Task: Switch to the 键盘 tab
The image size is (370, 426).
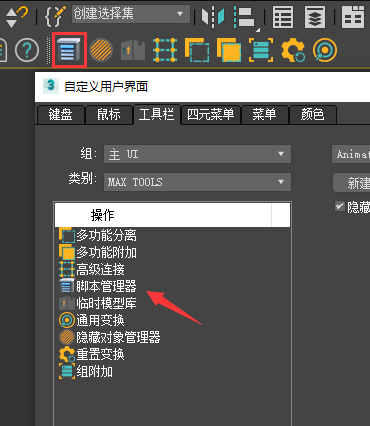Action: point(60,115)
